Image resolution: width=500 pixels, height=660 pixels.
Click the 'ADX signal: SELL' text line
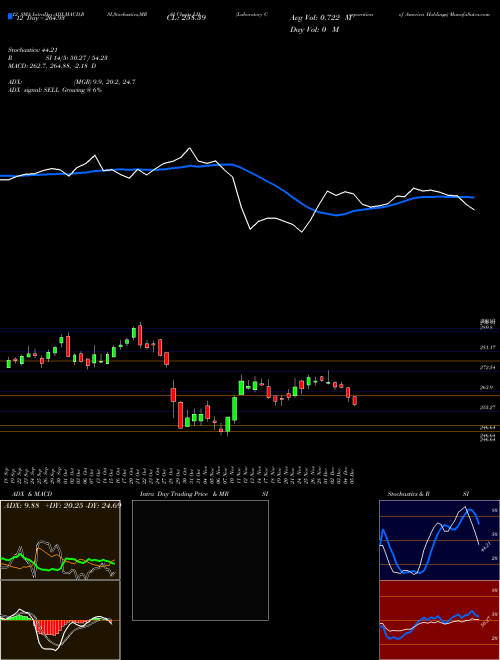[55, 90]
